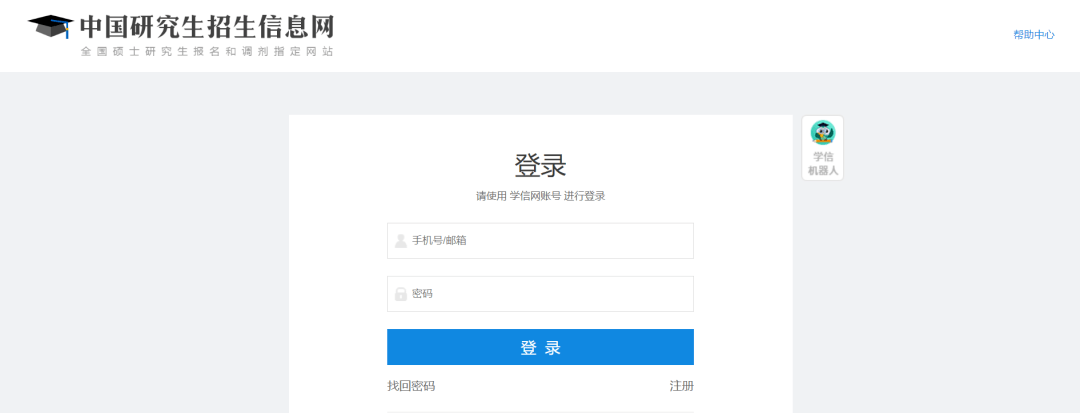This screenshot has width=1080, height=413.
Task: Click the 请使用 text under the heading
Action: 491,196
